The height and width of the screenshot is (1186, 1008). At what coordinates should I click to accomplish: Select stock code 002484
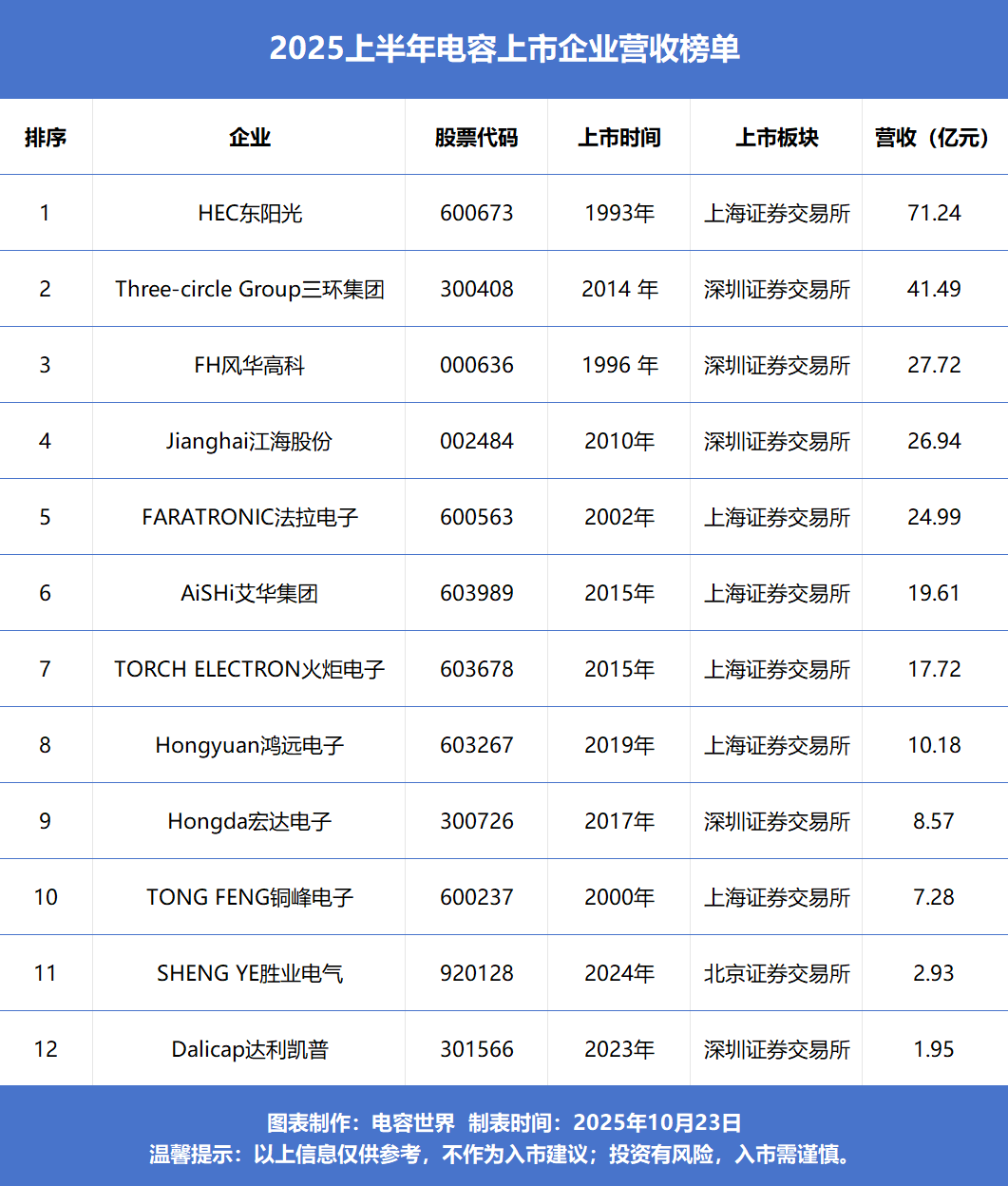pyautogui.click(x=477, y=441)
